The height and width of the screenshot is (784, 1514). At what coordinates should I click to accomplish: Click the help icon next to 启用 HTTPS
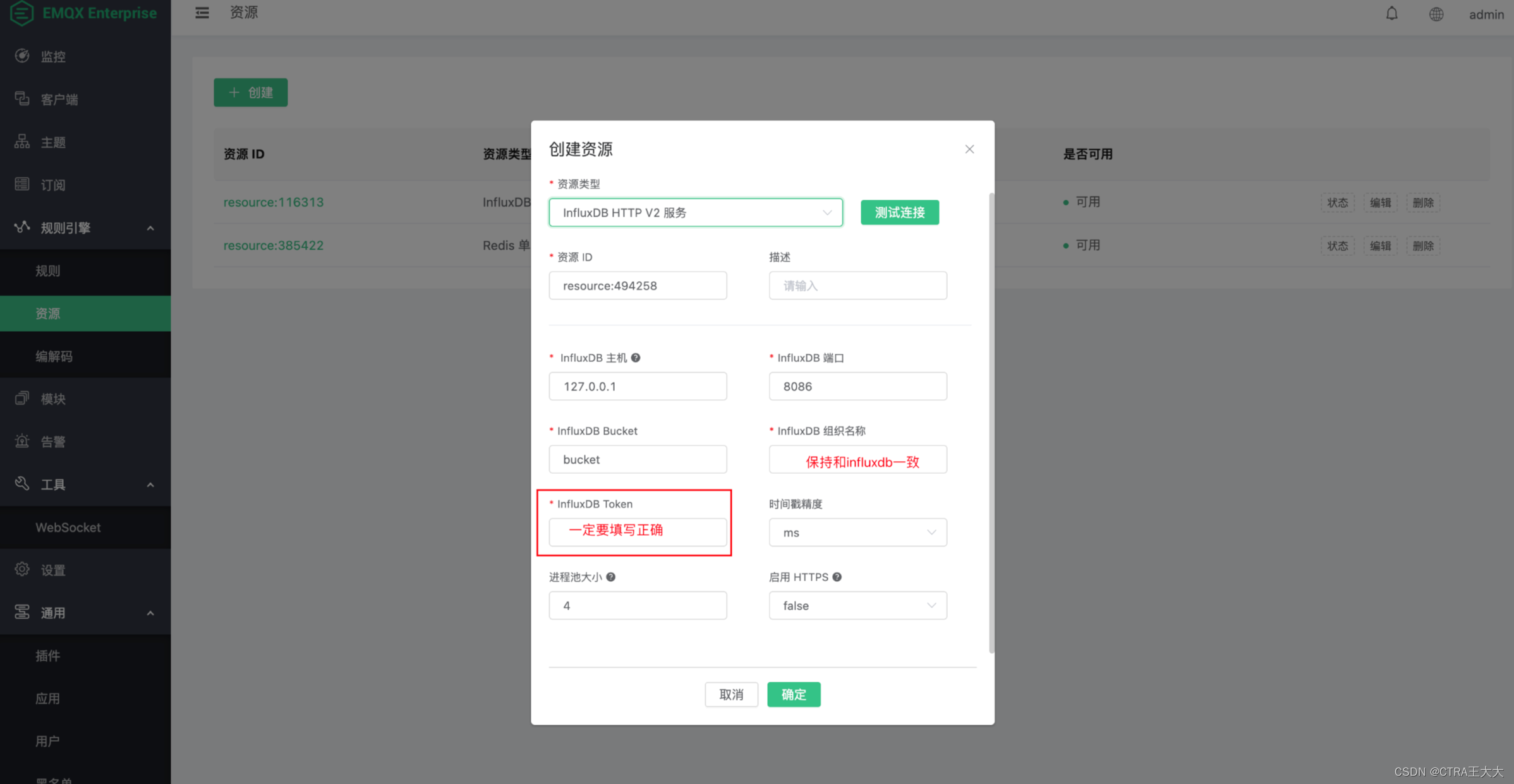point(837,577)
